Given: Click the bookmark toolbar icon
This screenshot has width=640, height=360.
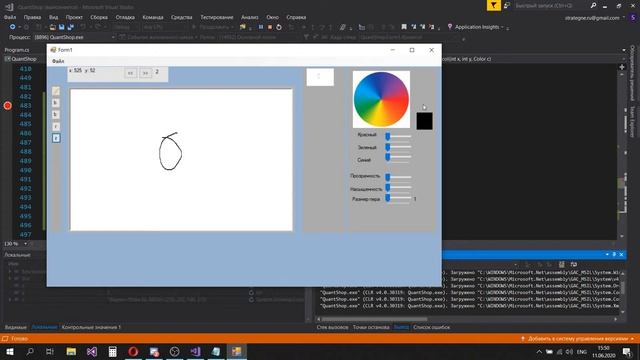Looking at the screenshot, I should point(404,27).
